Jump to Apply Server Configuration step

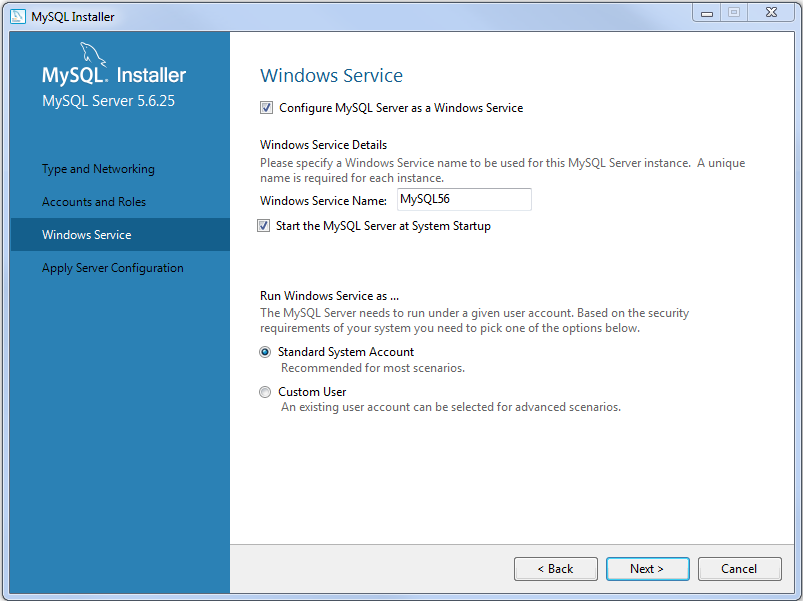[x=113, y=268]
